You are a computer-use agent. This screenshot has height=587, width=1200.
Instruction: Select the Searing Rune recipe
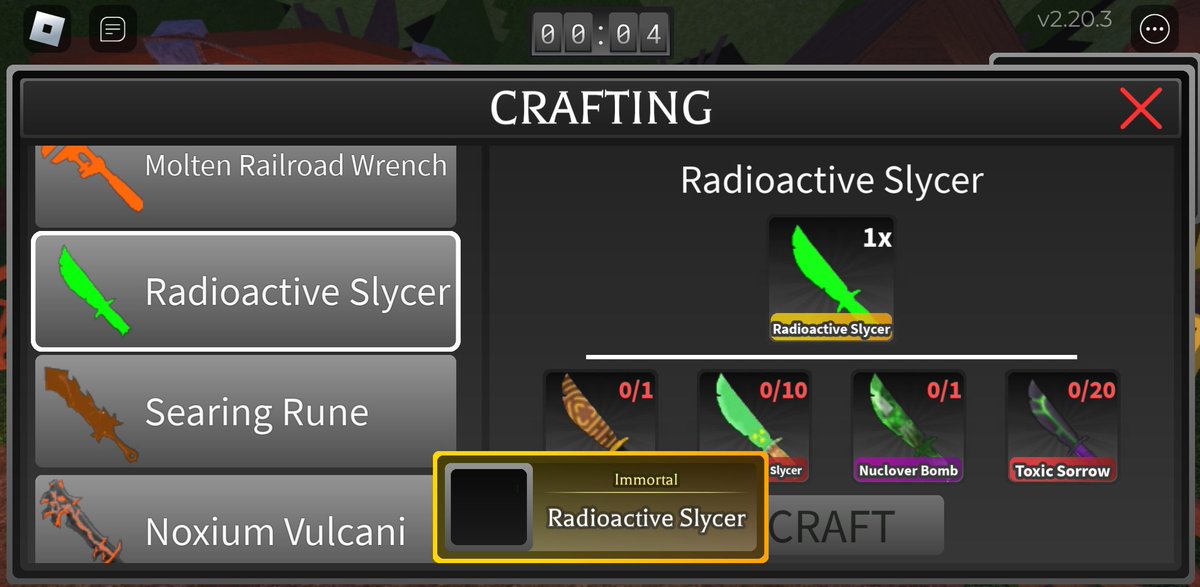coord(246,411)
